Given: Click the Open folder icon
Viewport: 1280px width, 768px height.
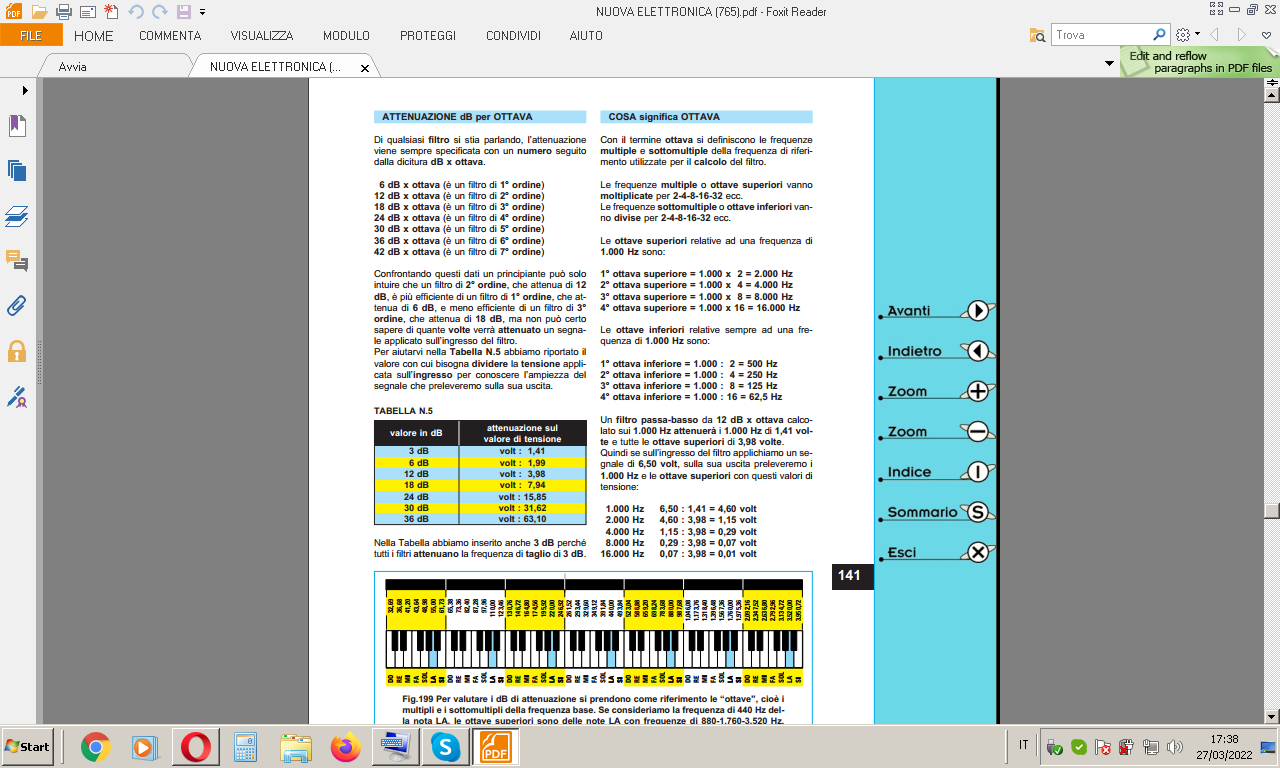Looking at the screenshot, I should coord(40,12).
